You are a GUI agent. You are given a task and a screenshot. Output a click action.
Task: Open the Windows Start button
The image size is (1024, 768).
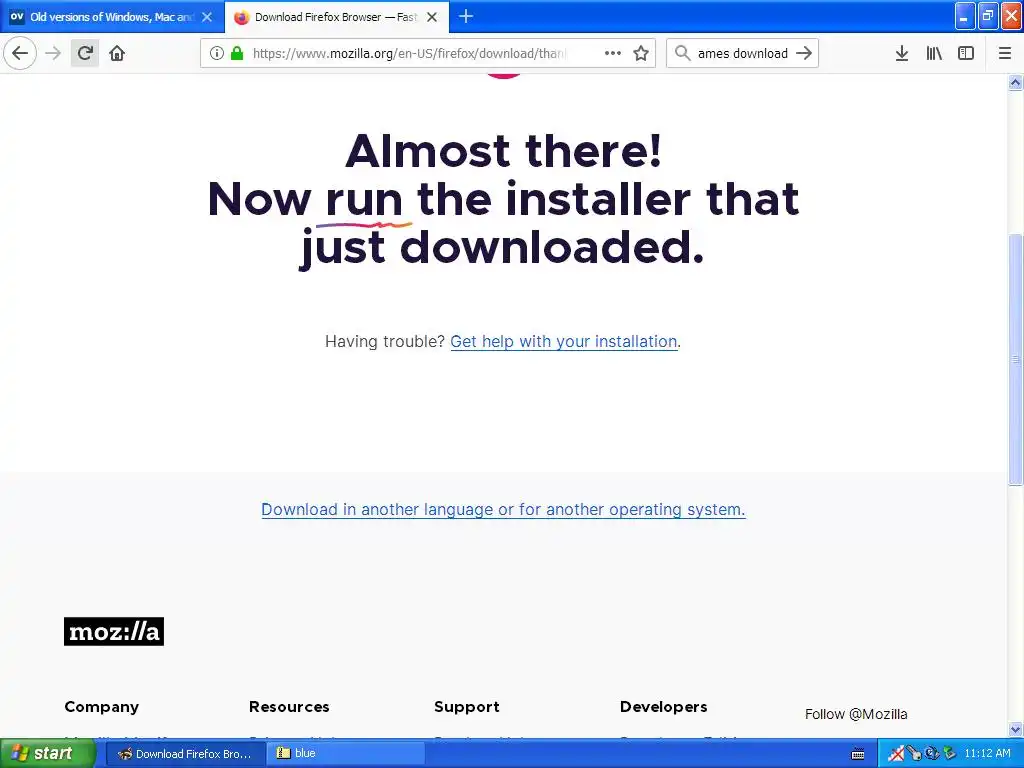[47, 753]
